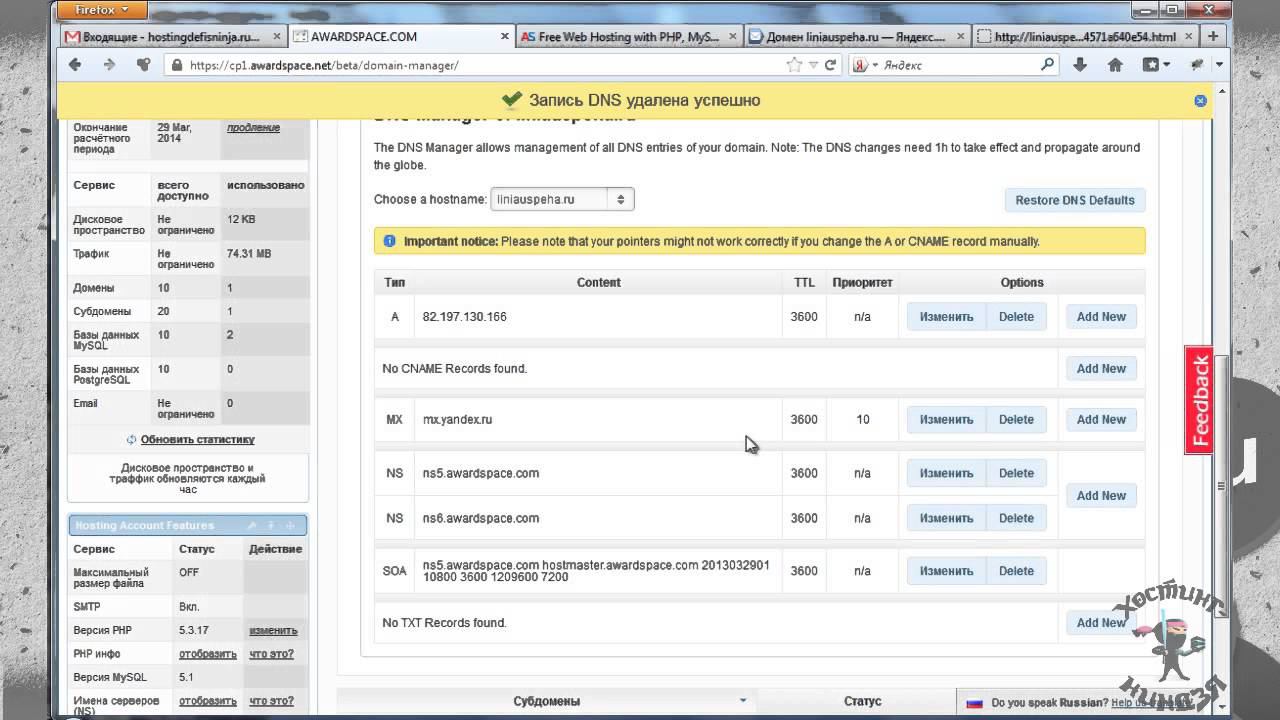Reload the page with the refresh icon
The width and height of the screenshot is (1280, 720).
(x=830, y=65)
